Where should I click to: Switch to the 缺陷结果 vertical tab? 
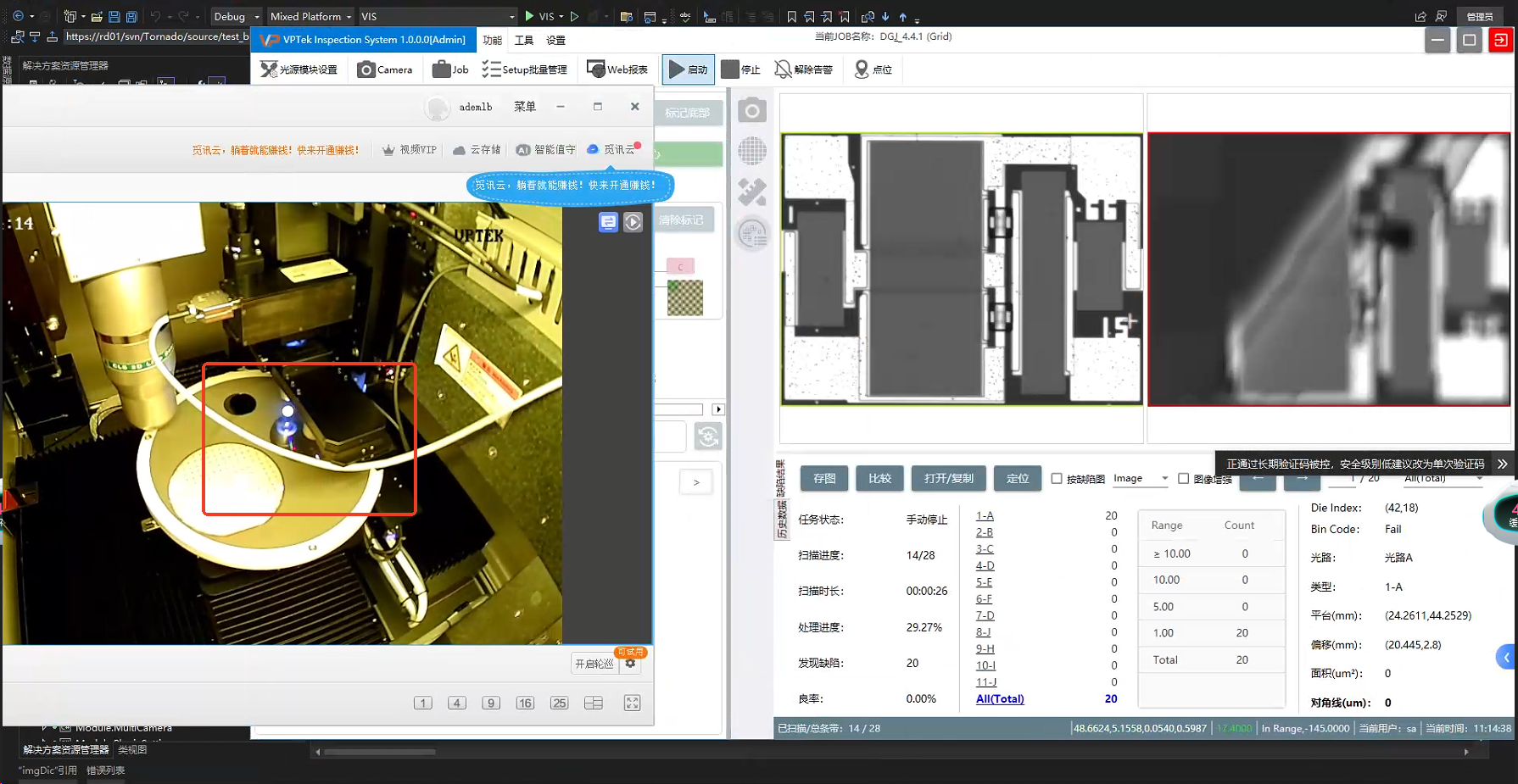pyautogui.click(x=781, y=478)
